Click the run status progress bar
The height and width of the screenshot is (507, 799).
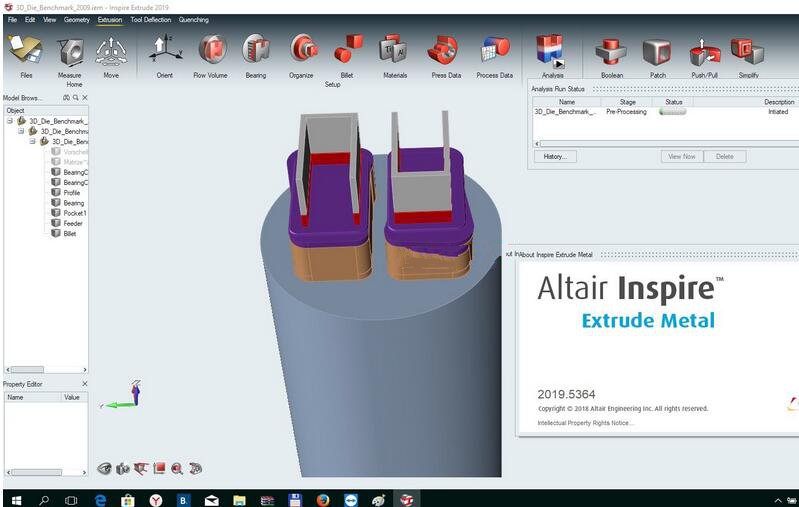(x=673, y=112)
